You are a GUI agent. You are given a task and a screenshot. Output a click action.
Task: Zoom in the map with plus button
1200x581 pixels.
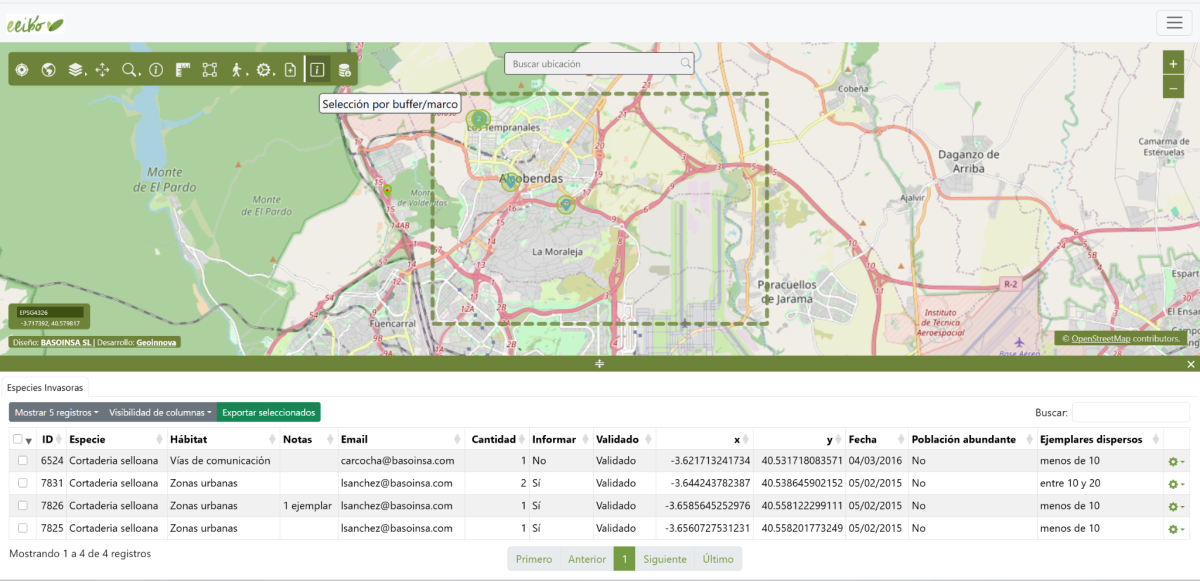tap(1173, 63)
